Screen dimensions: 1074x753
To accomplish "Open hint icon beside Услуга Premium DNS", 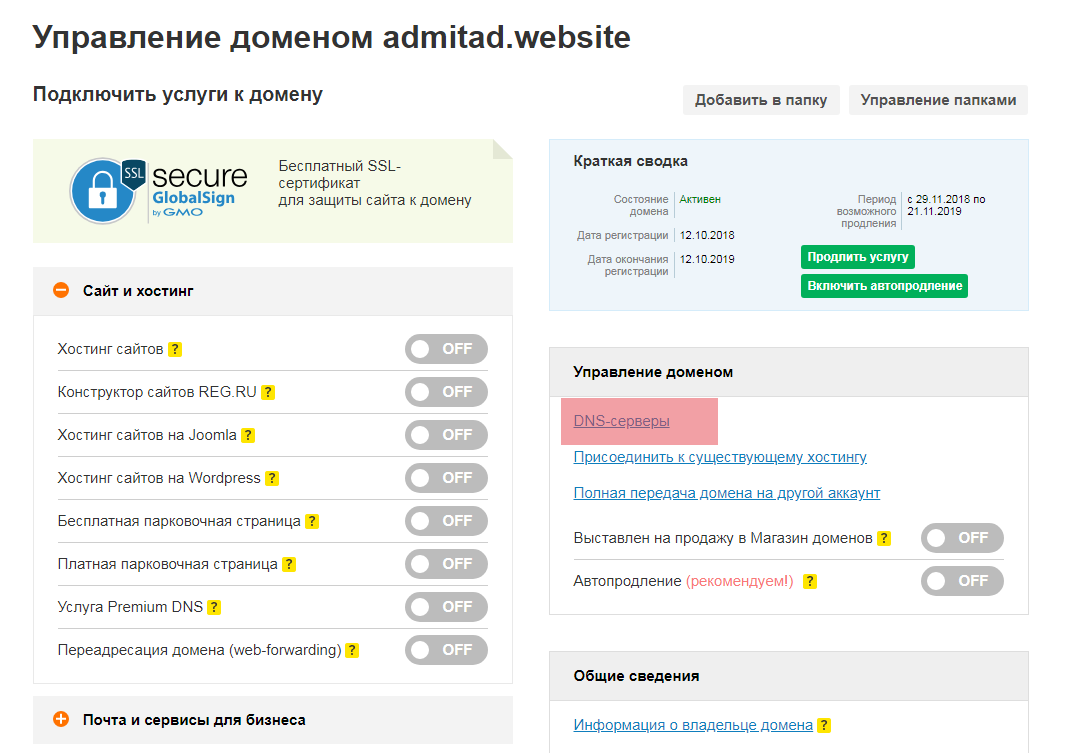I will (214, 608).
